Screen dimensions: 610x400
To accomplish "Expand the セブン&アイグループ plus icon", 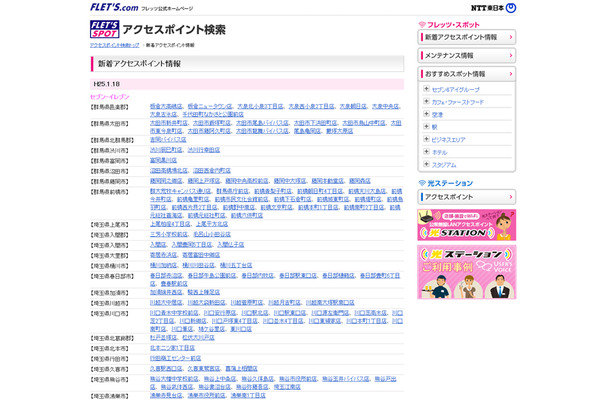I will tap(426, 89).
